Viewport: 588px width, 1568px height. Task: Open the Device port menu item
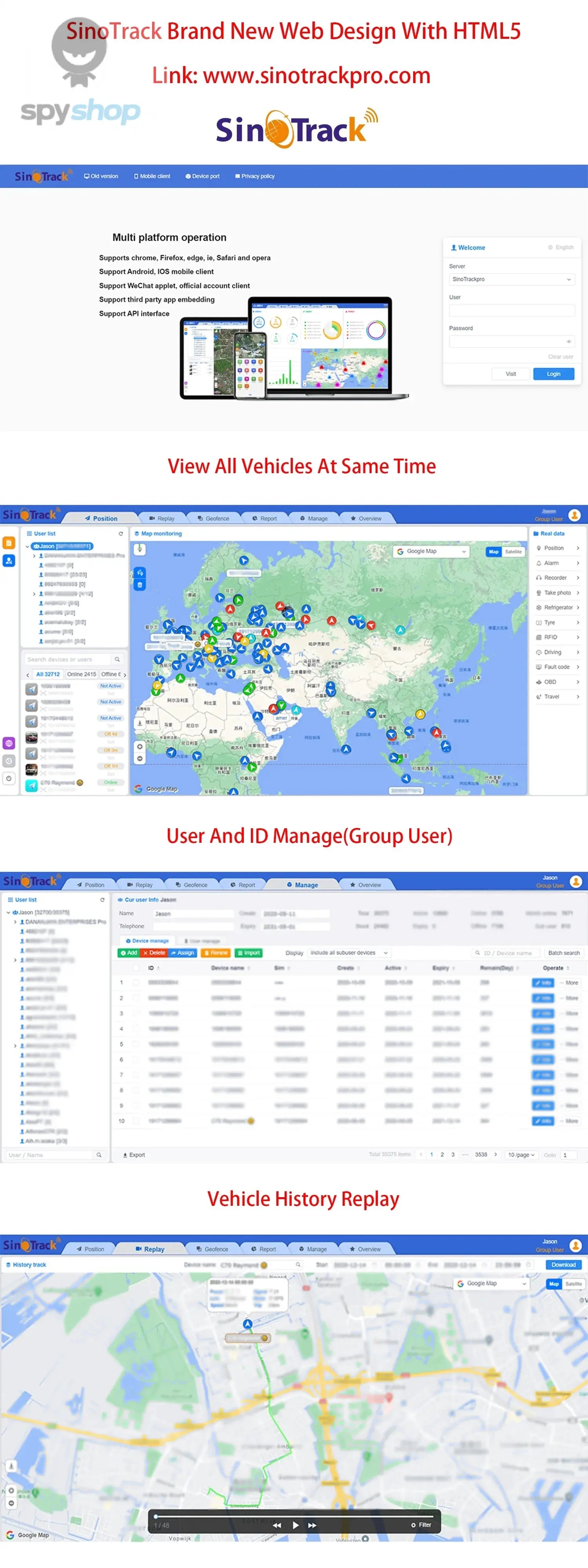202,176
